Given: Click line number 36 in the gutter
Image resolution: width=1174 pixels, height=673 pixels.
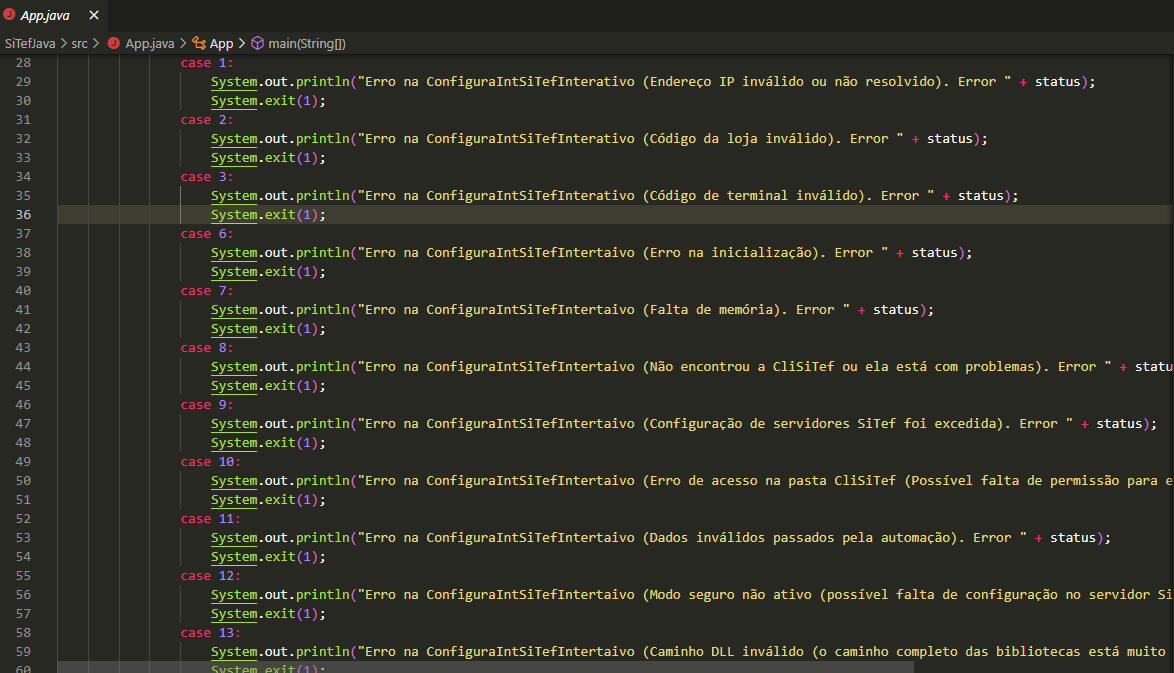Looking at the screenshot, I should (23, 215).
